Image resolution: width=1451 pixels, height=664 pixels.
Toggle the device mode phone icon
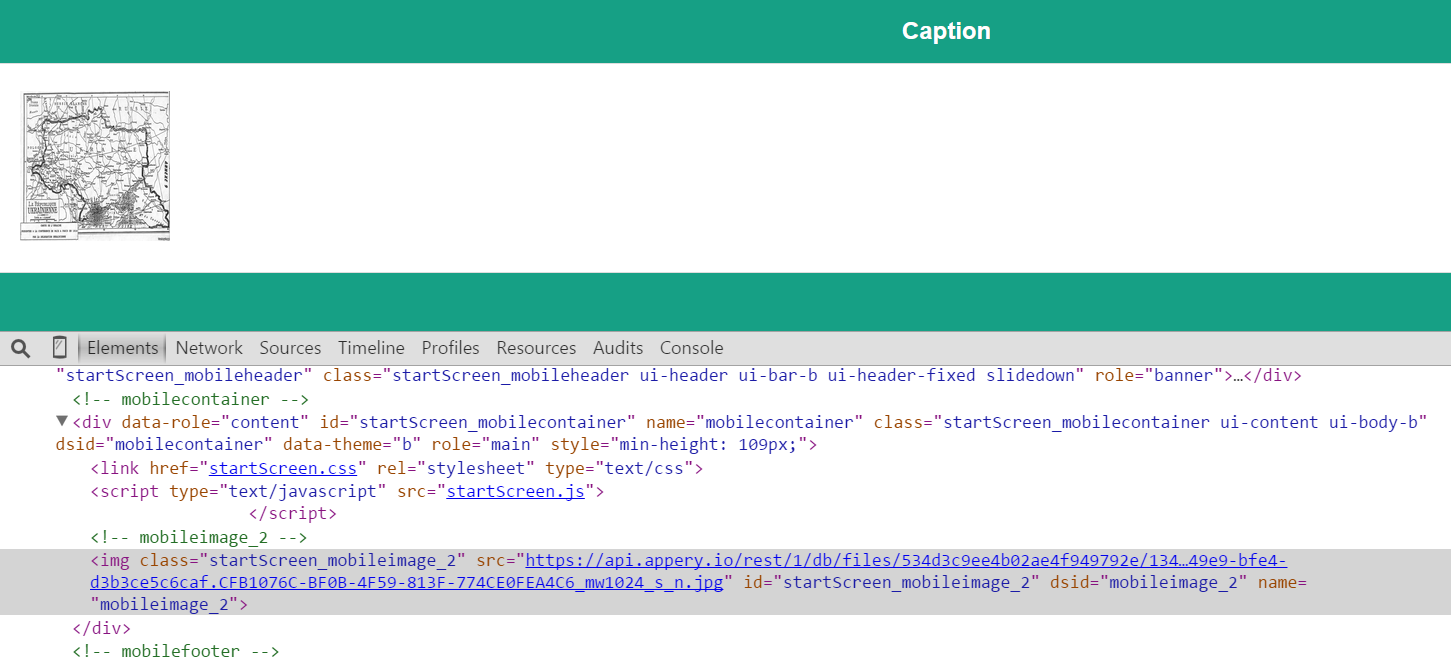pos(59,348)
